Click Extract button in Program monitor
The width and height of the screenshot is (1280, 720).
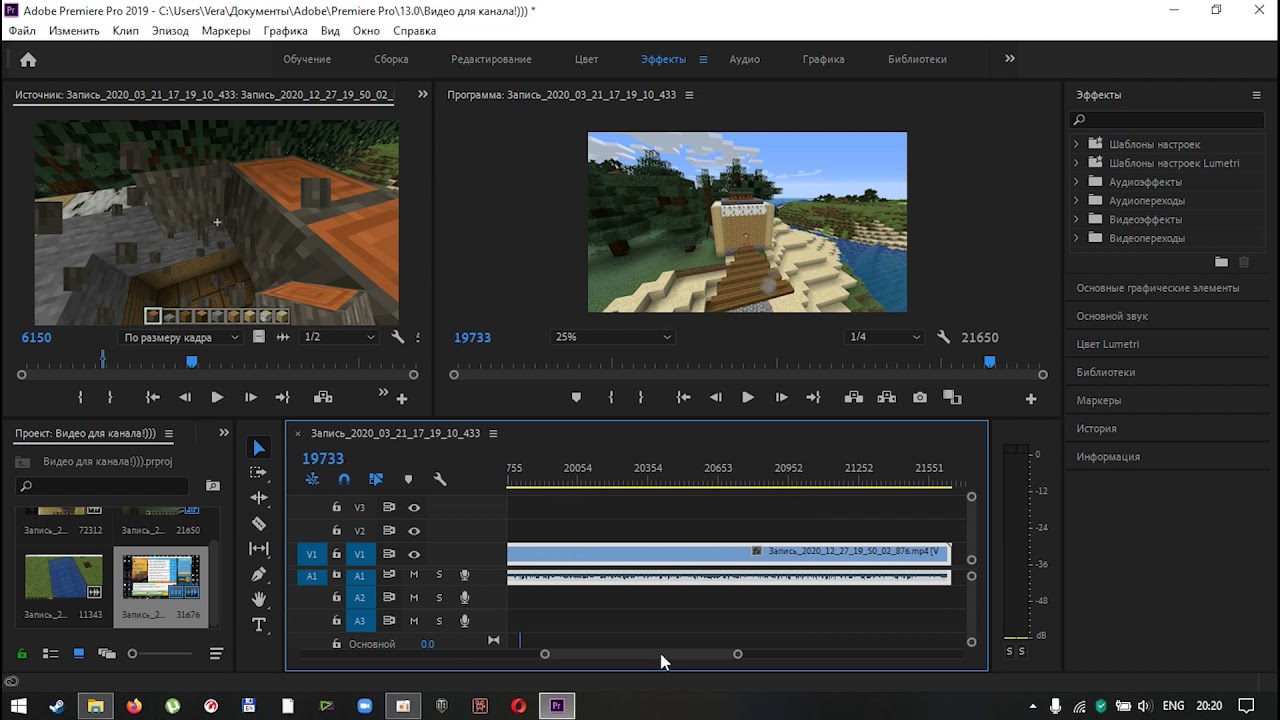point(886,397)
